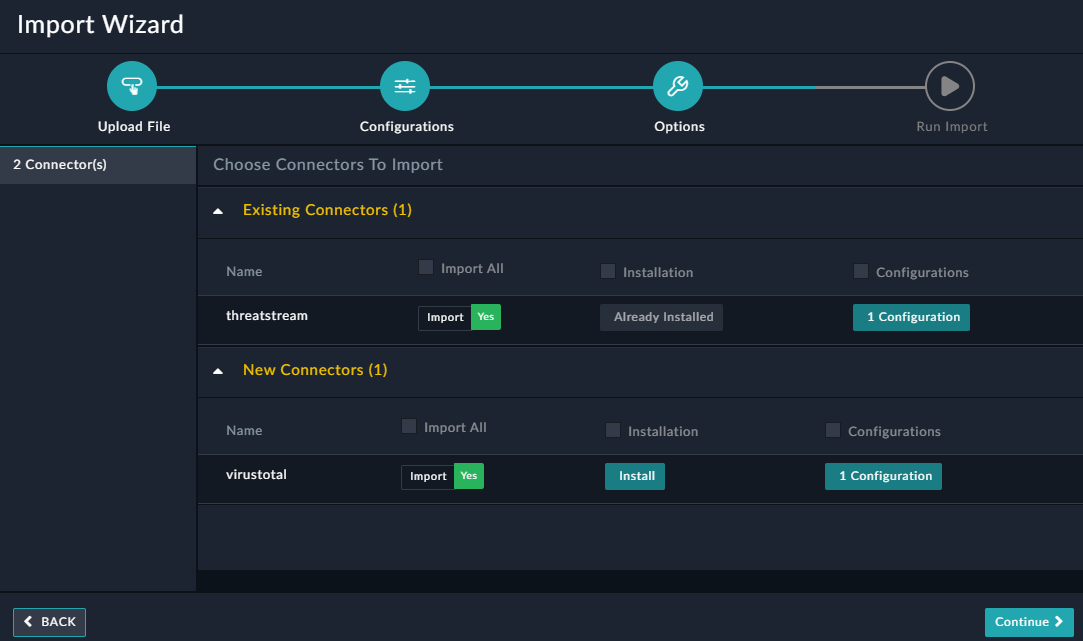Viewport: 1083px width, 641px height.
Task: Select the Options wrench step icon
Action: tap(678, 86)
